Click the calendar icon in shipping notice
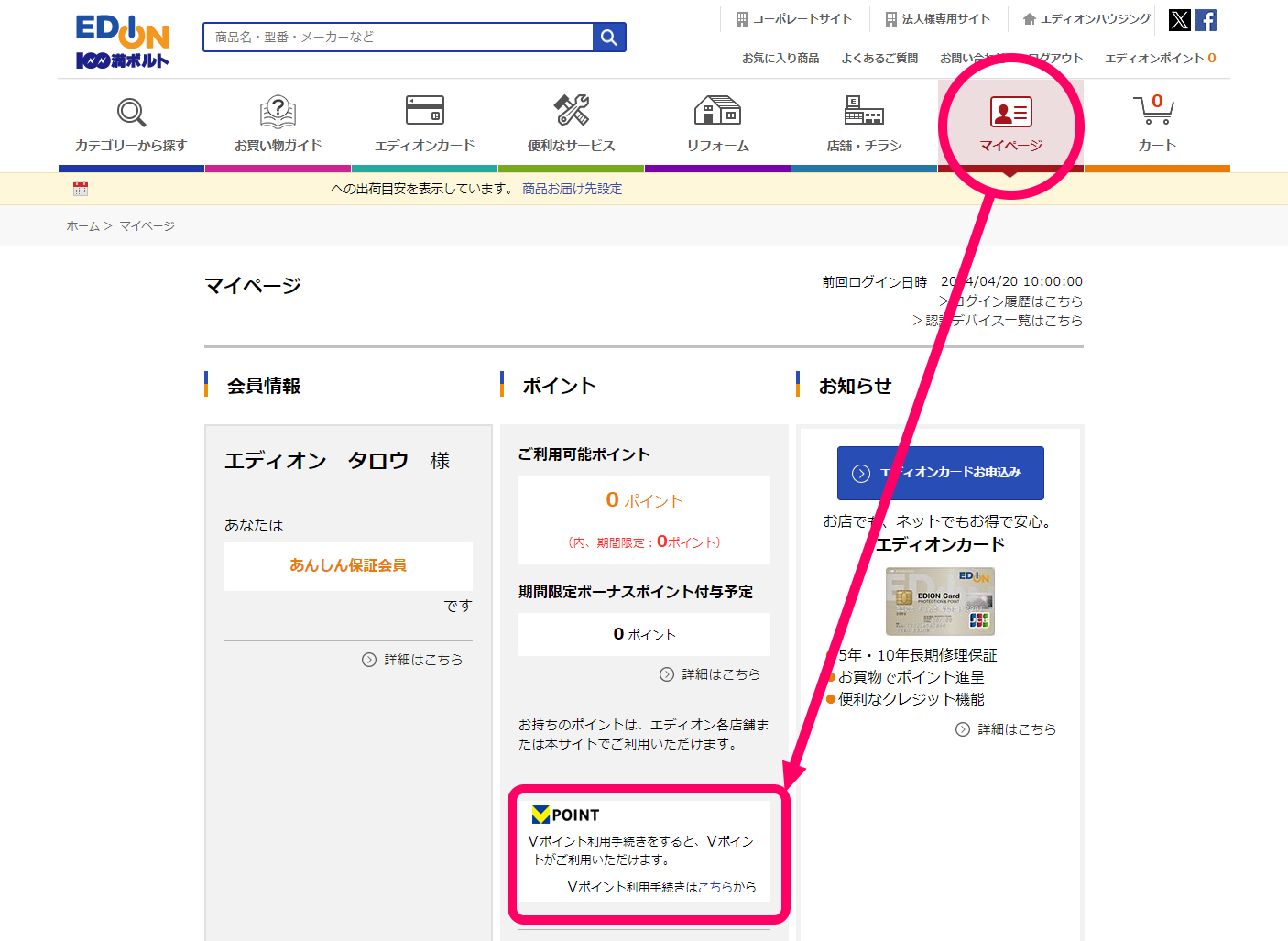 81,189
